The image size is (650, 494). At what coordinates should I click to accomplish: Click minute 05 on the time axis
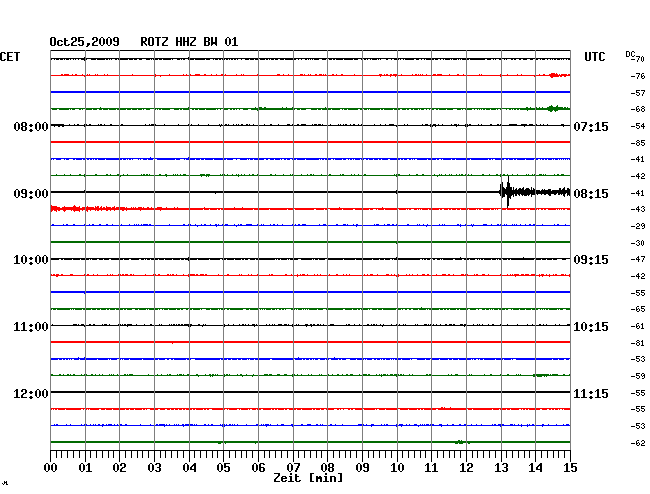pyautogui.click(x=223, y=468)
